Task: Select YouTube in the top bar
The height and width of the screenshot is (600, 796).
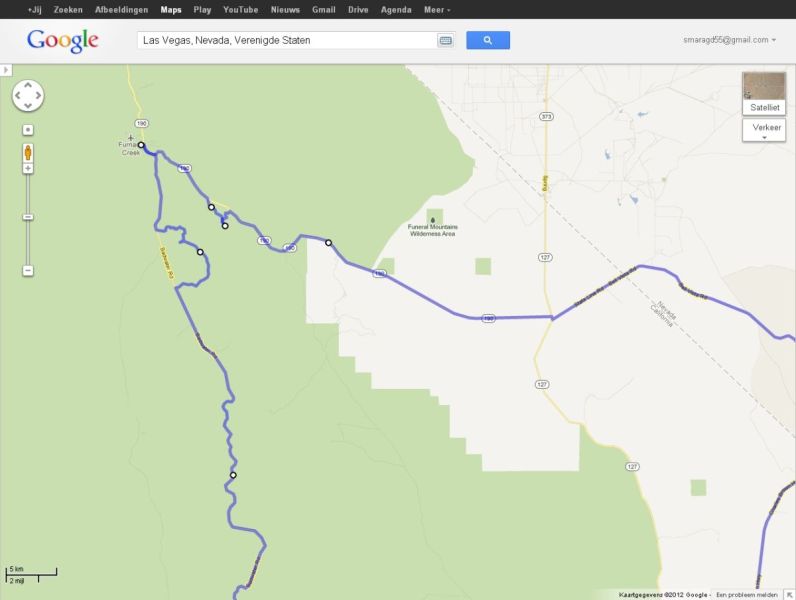Action: (241, 10)
